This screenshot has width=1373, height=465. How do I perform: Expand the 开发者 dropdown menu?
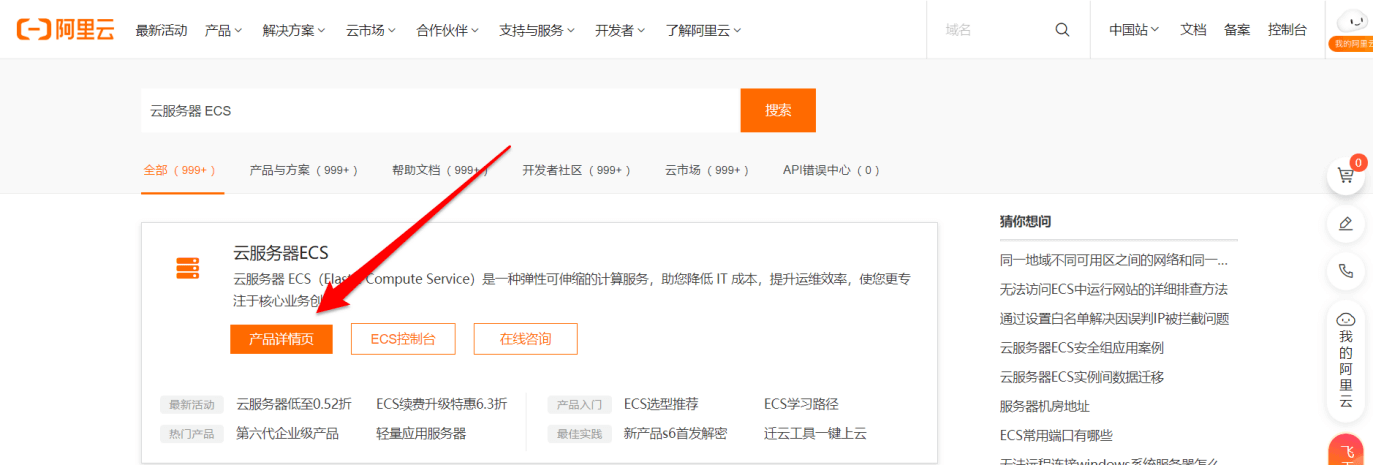coord(620,30)
